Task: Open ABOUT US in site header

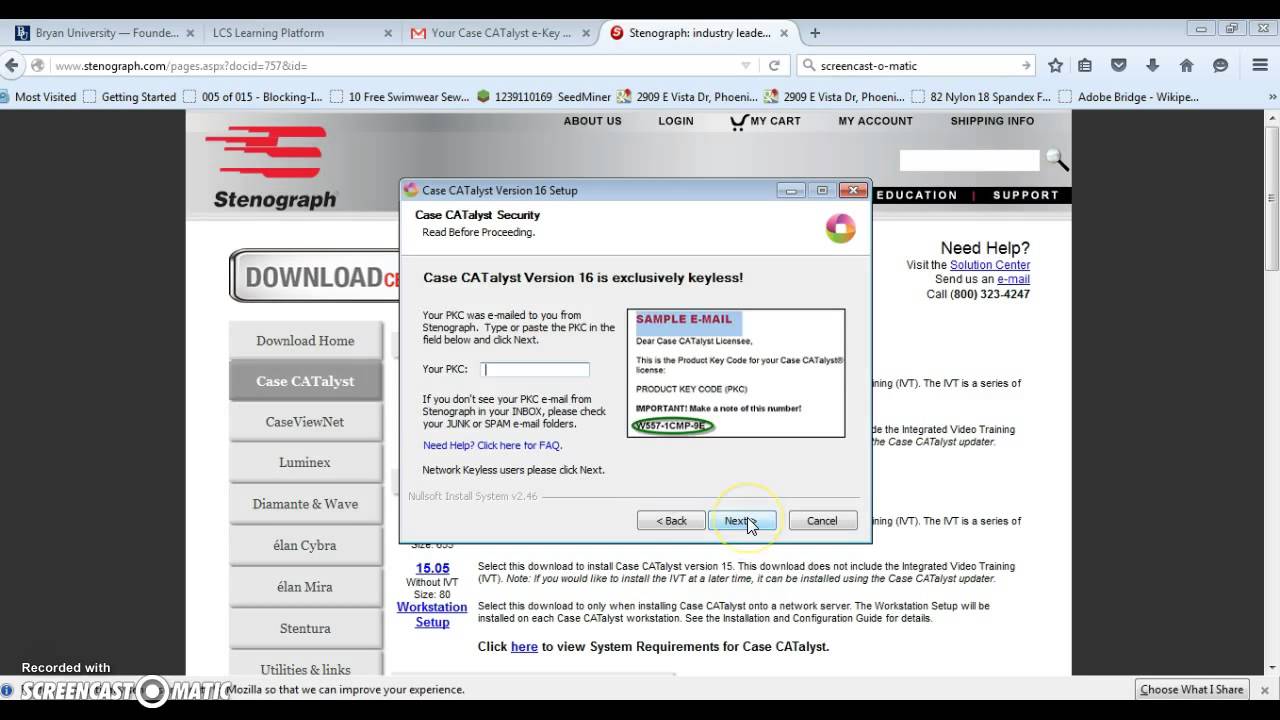Action: tap(592, 121)
